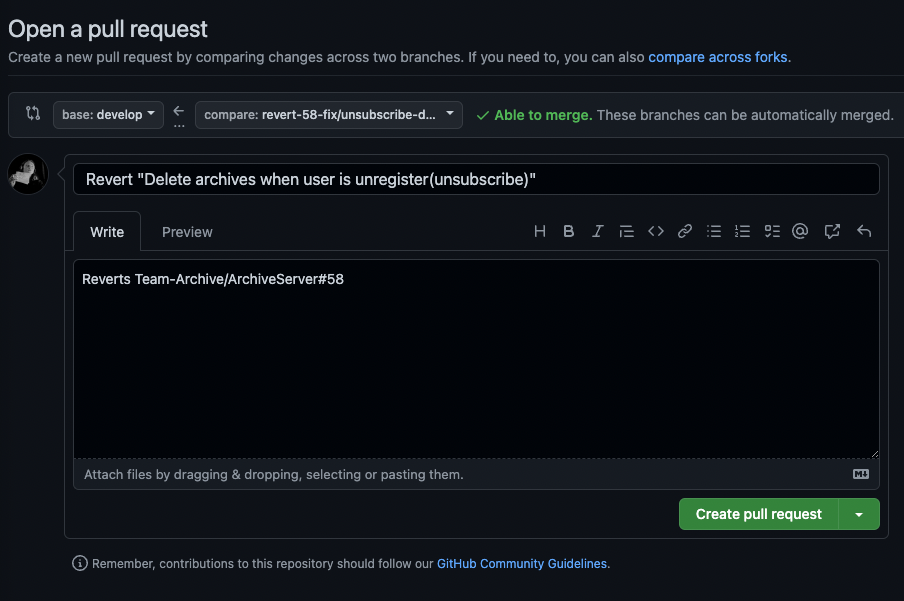Viewport: 904px width, 601px height.
Task: Apply italic formatting to the text
Action: click(x=597, y=231)
